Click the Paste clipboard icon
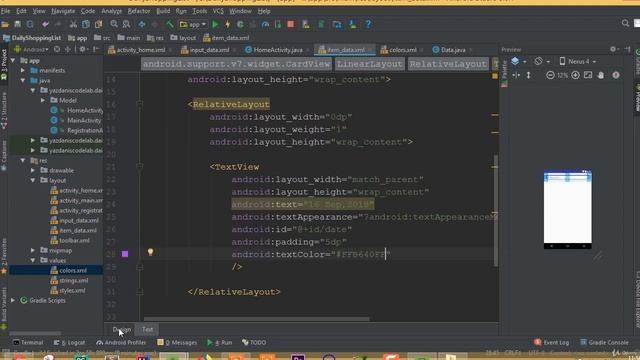The height and width of the screenshot is (360, 640). [98, 24]
